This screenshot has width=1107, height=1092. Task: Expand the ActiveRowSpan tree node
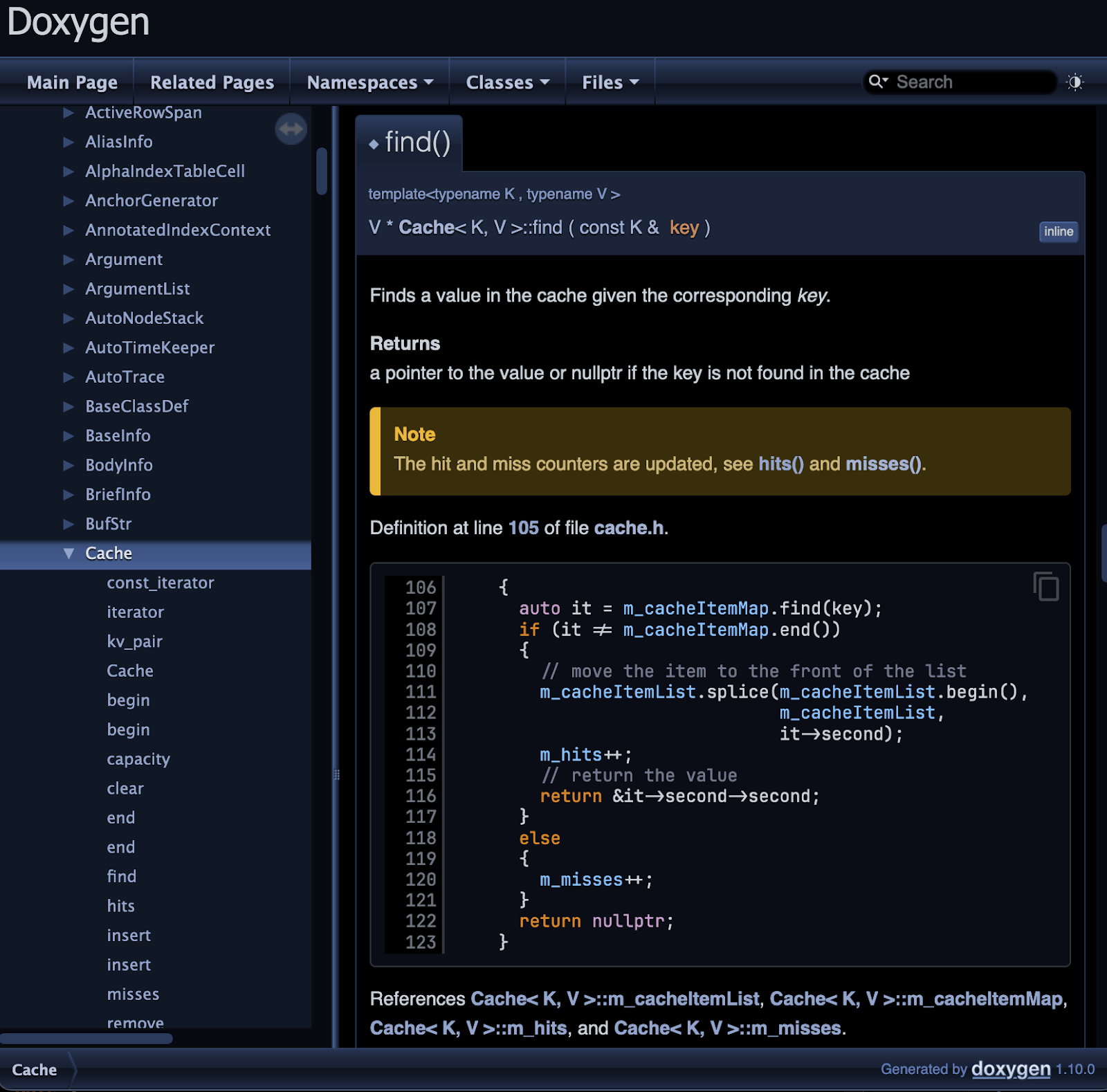(68, 113)
